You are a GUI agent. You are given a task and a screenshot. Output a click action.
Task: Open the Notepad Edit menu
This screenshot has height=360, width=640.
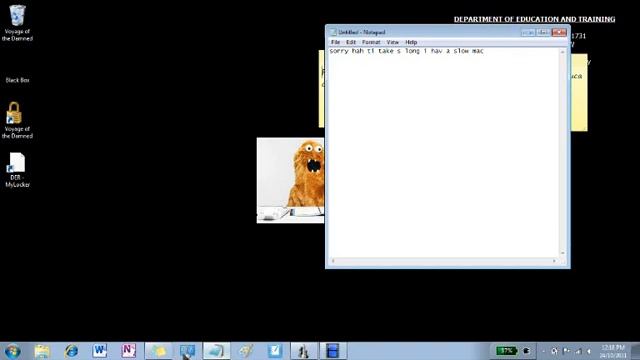(x=351, y=42)
